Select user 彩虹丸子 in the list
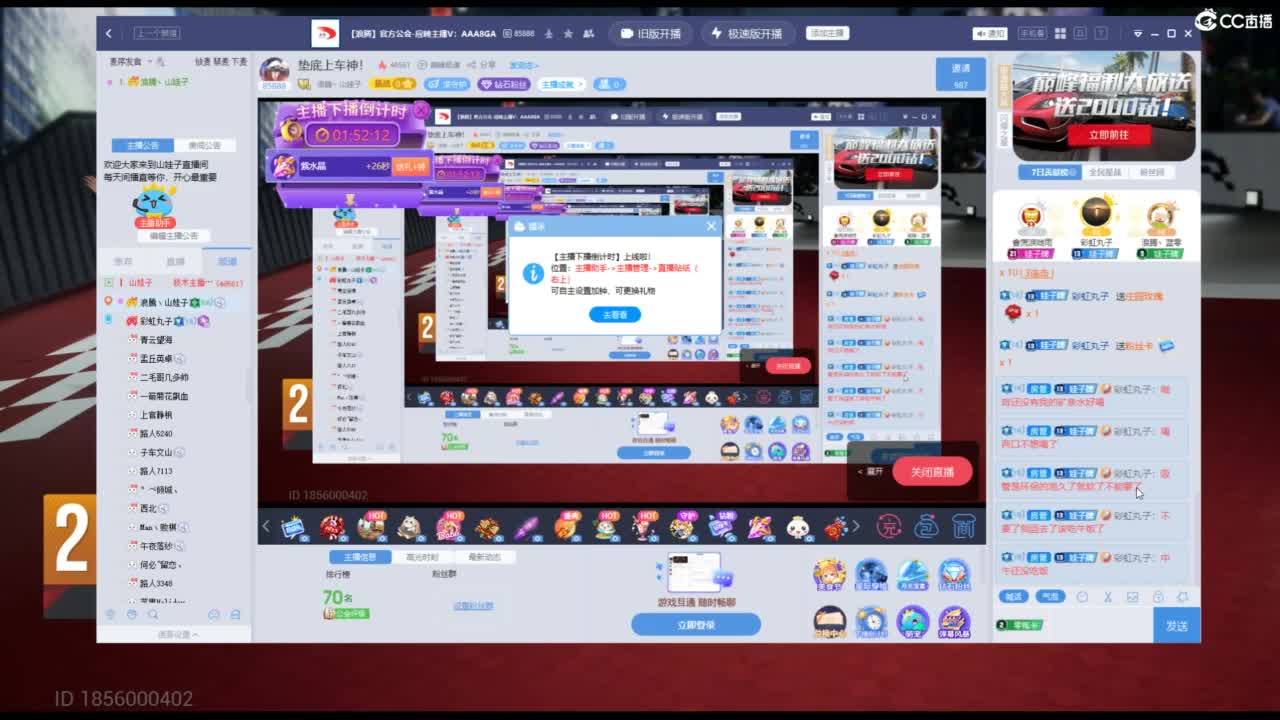 pyautogui.click(x=156, y=321)
